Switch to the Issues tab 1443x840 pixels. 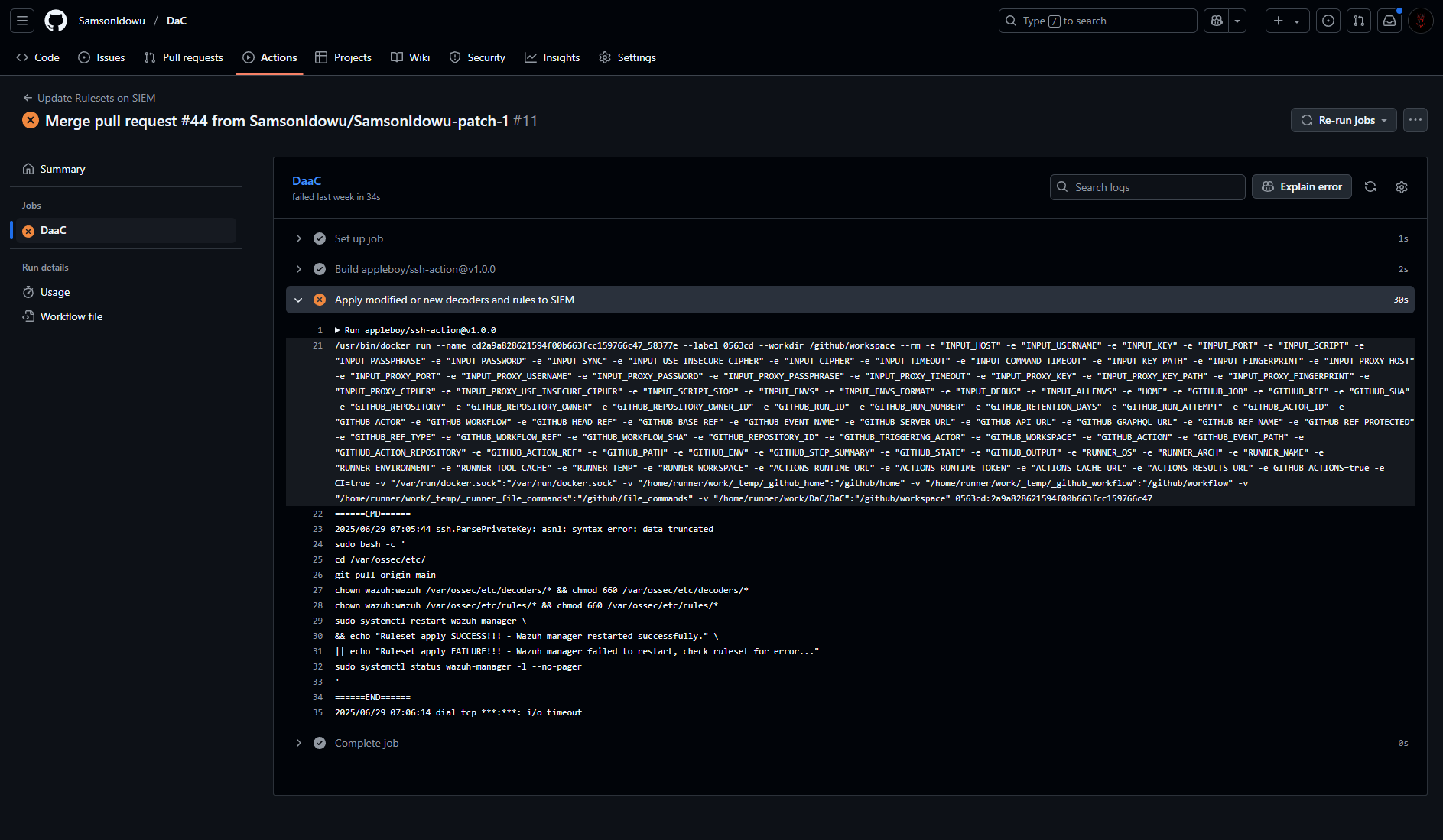click(x=102, y=57)
